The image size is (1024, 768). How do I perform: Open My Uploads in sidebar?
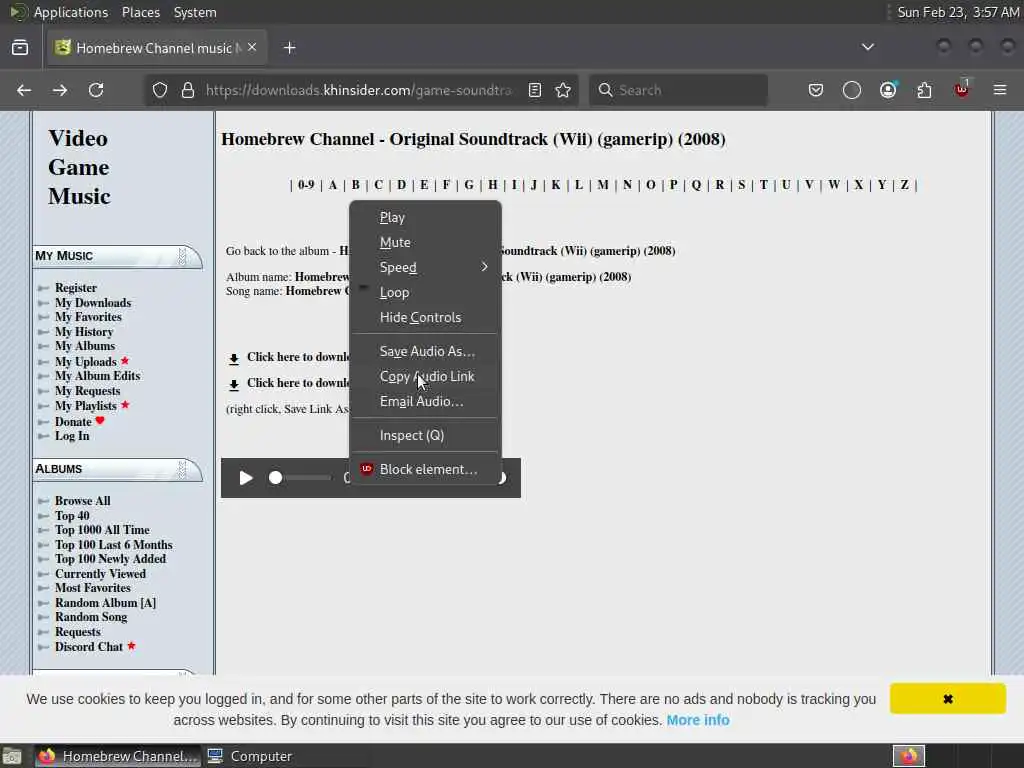86,361
